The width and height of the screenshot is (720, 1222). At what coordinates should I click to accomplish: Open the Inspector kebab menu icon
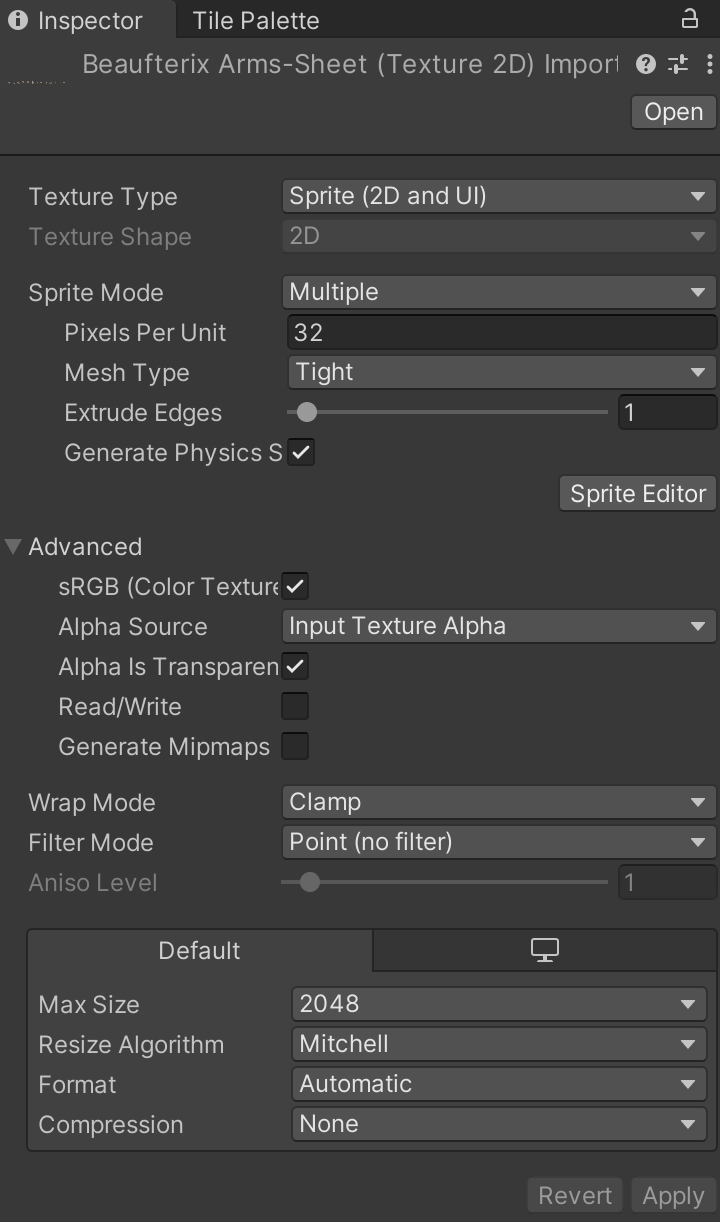709,64
